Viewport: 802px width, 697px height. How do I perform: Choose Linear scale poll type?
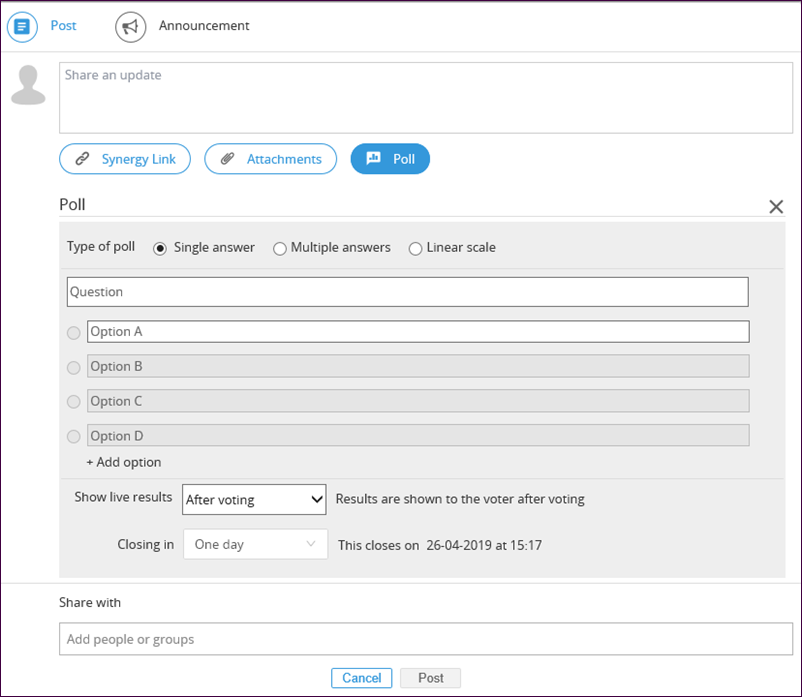tap(415, 249)
